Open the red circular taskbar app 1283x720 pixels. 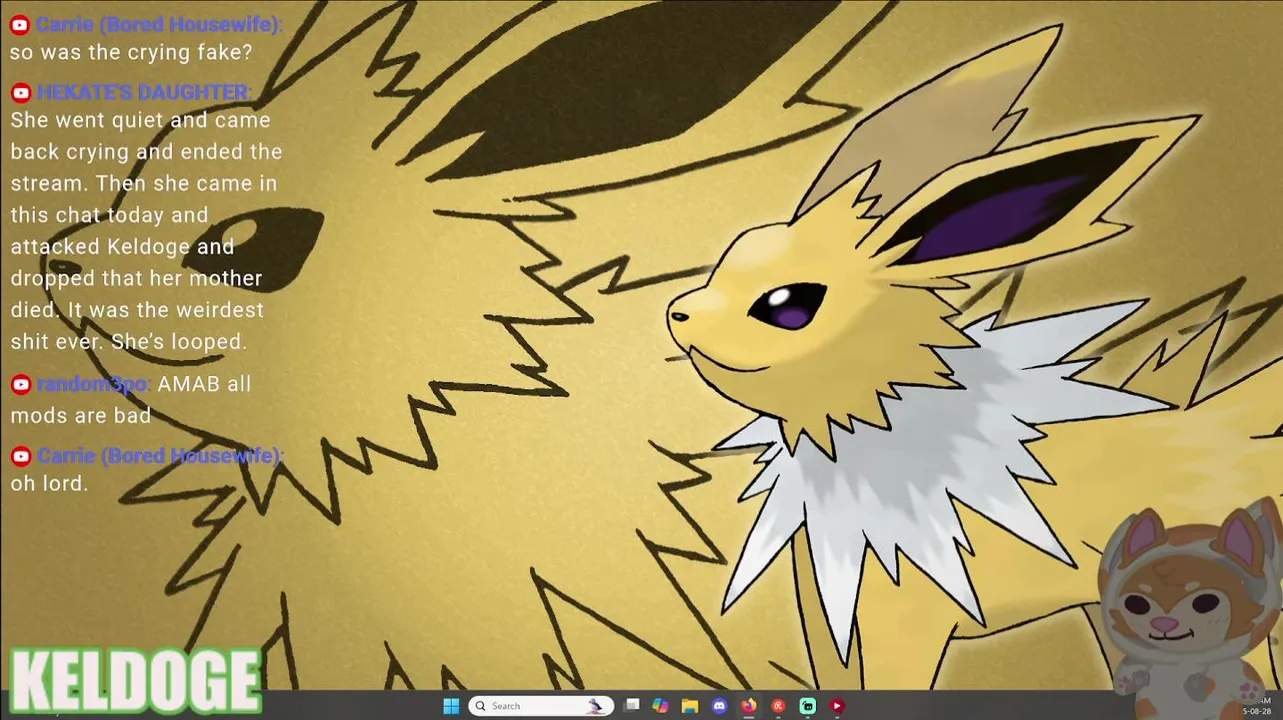click(778, 706)
